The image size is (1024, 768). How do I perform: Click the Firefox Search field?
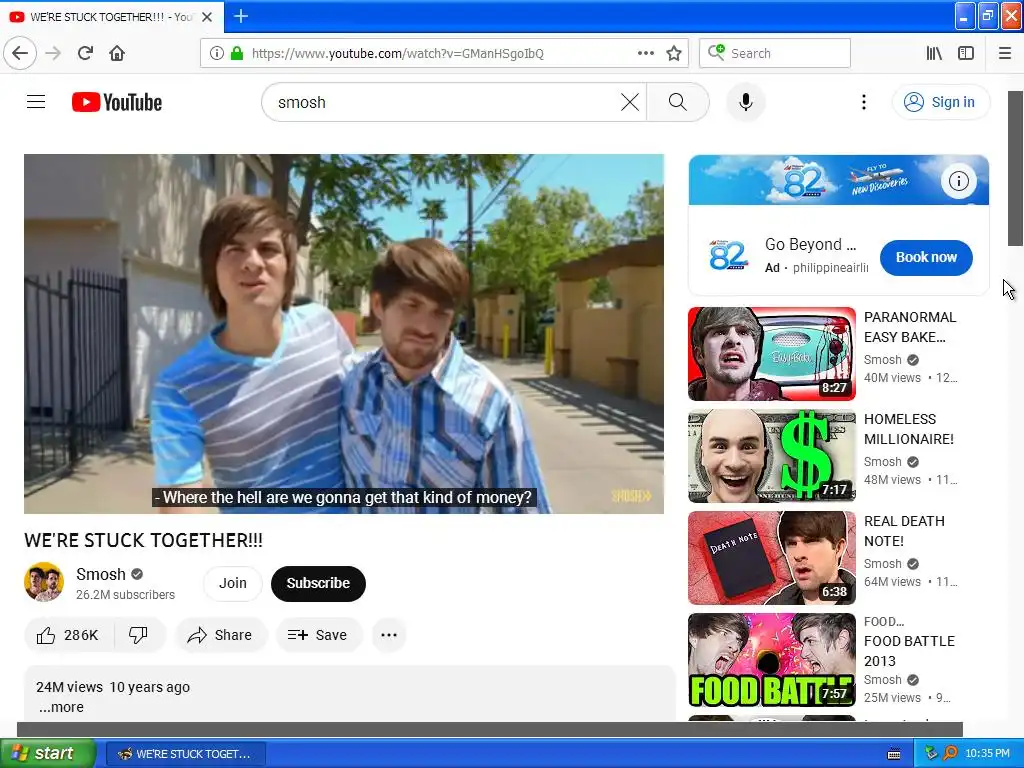775,53
